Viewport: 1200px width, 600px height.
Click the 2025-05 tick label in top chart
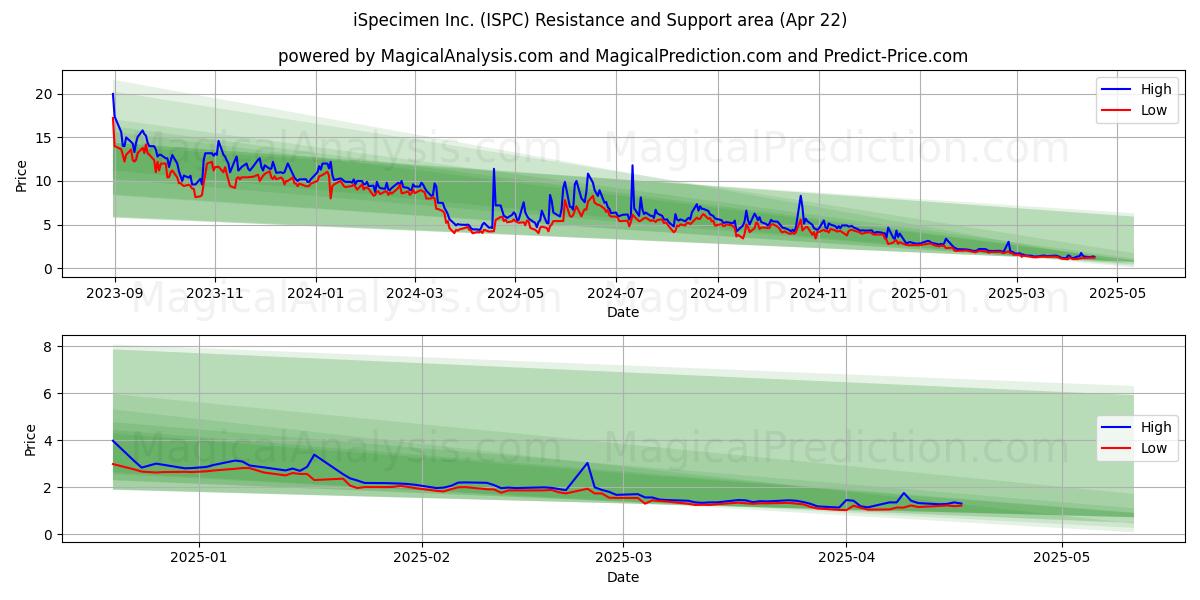(1117, 293)
